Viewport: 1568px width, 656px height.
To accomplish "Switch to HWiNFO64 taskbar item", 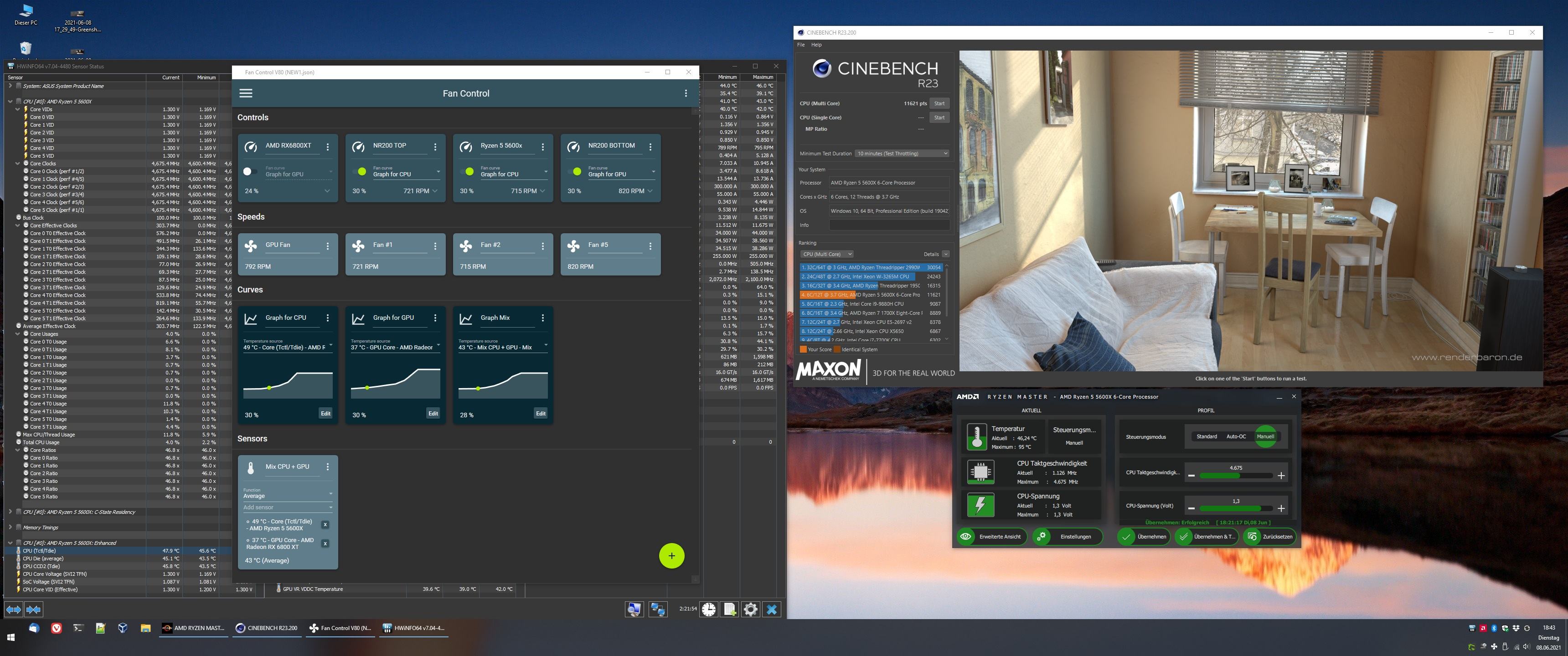I will 414,628.
